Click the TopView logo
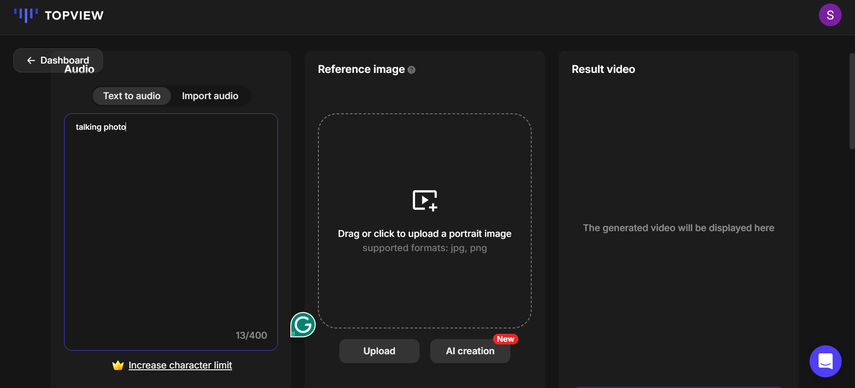This screenshot has width=855, height=388. pyautogui.click(x=58, y=15)
